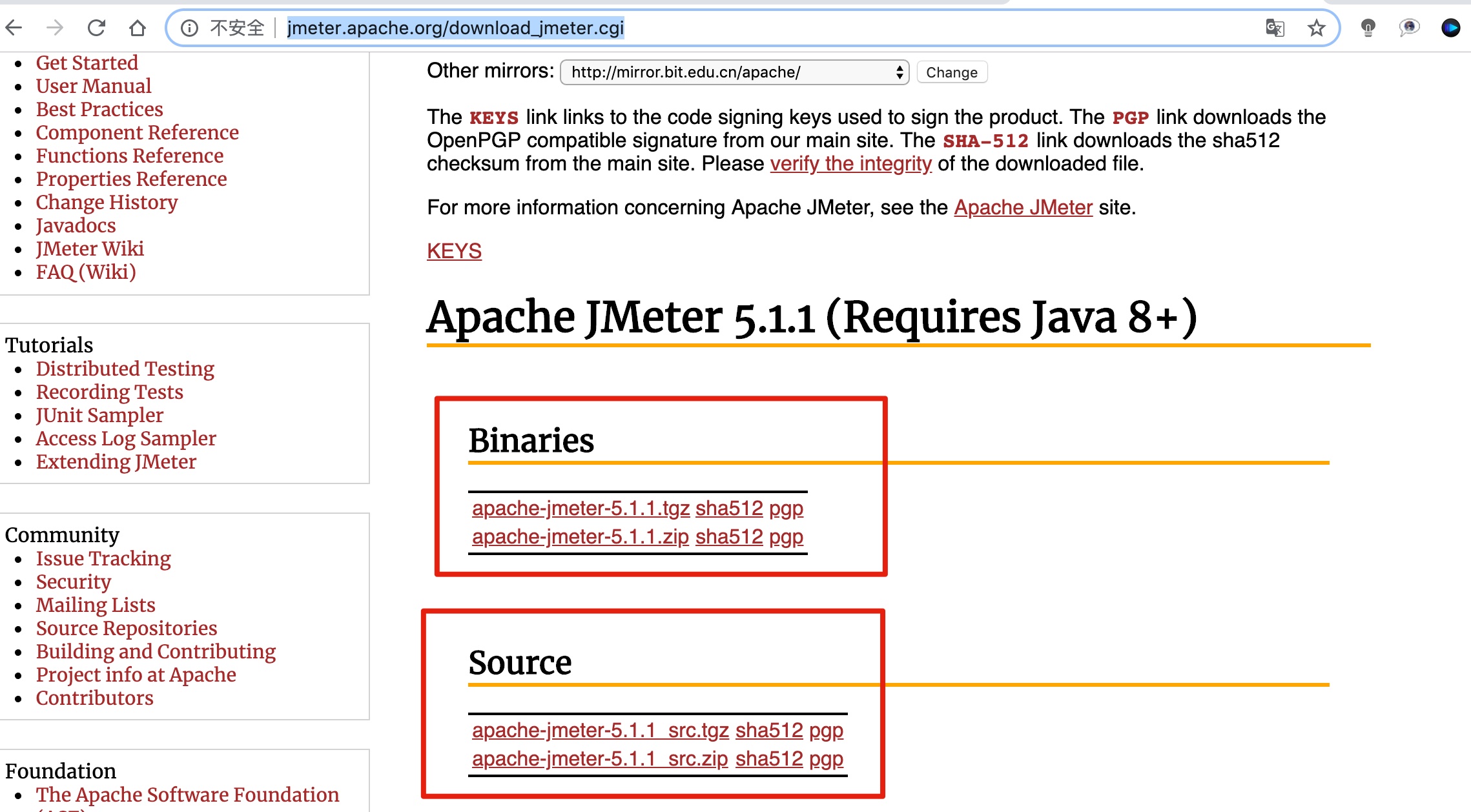Viewport: 1471px width, 812px height.
Task: Click the browser back arrow
Action: coord(14,28)
